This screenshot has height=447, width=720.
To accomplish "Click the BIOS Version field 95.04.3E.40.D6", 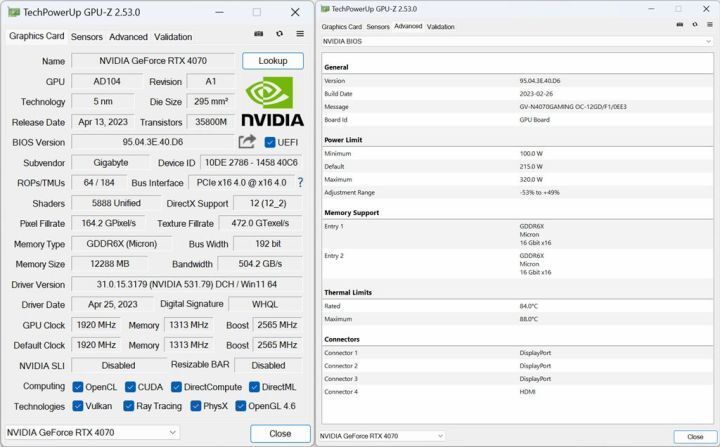I will coord(153,142).
